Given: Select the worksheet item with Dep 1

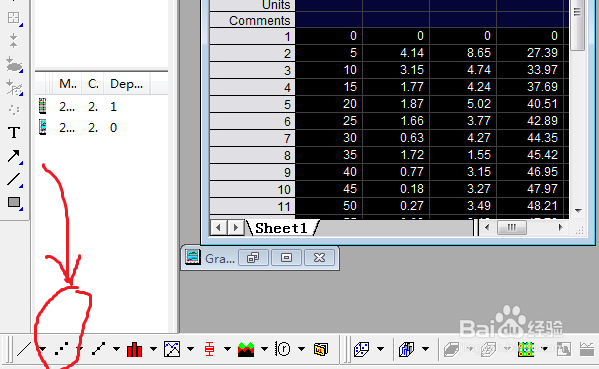Looking at the screenshot, I should pos(78,107).
